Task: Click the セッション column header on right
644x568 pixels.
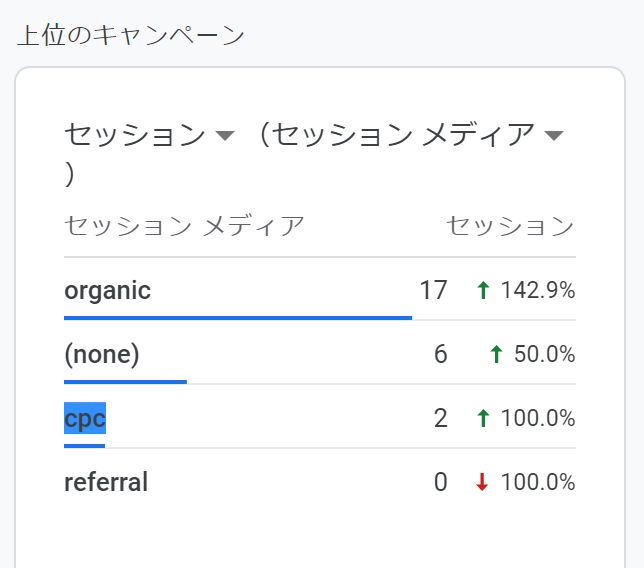Action: [x=510, y=226]
